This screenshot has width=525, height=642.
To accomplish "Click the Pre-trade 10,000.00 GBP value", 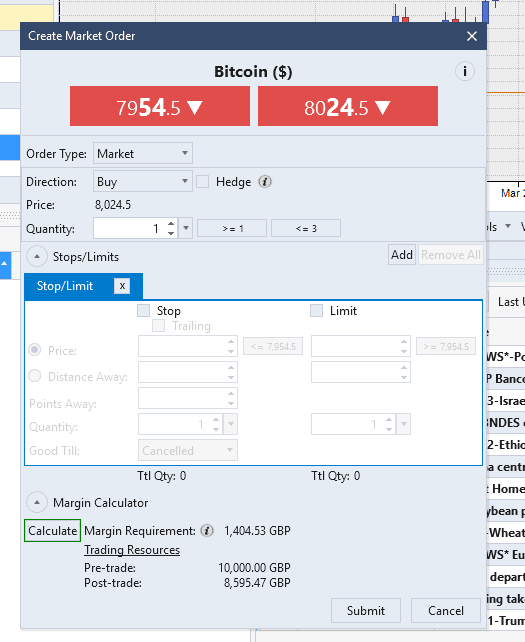I will [254, 567].
